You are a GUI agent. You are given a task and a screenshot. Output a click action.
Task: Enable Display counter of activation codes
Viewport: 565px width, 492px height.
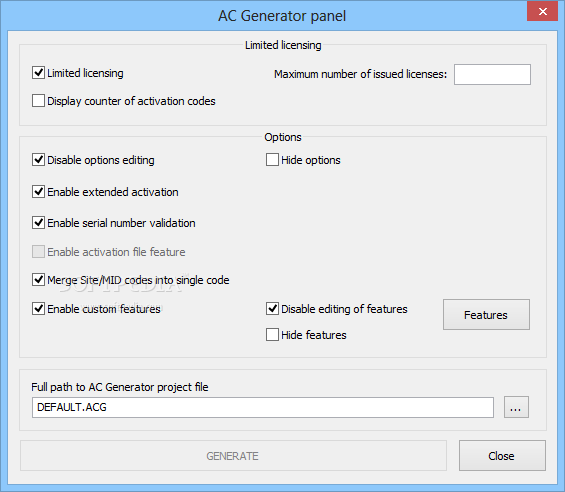(x=38, y=101)
